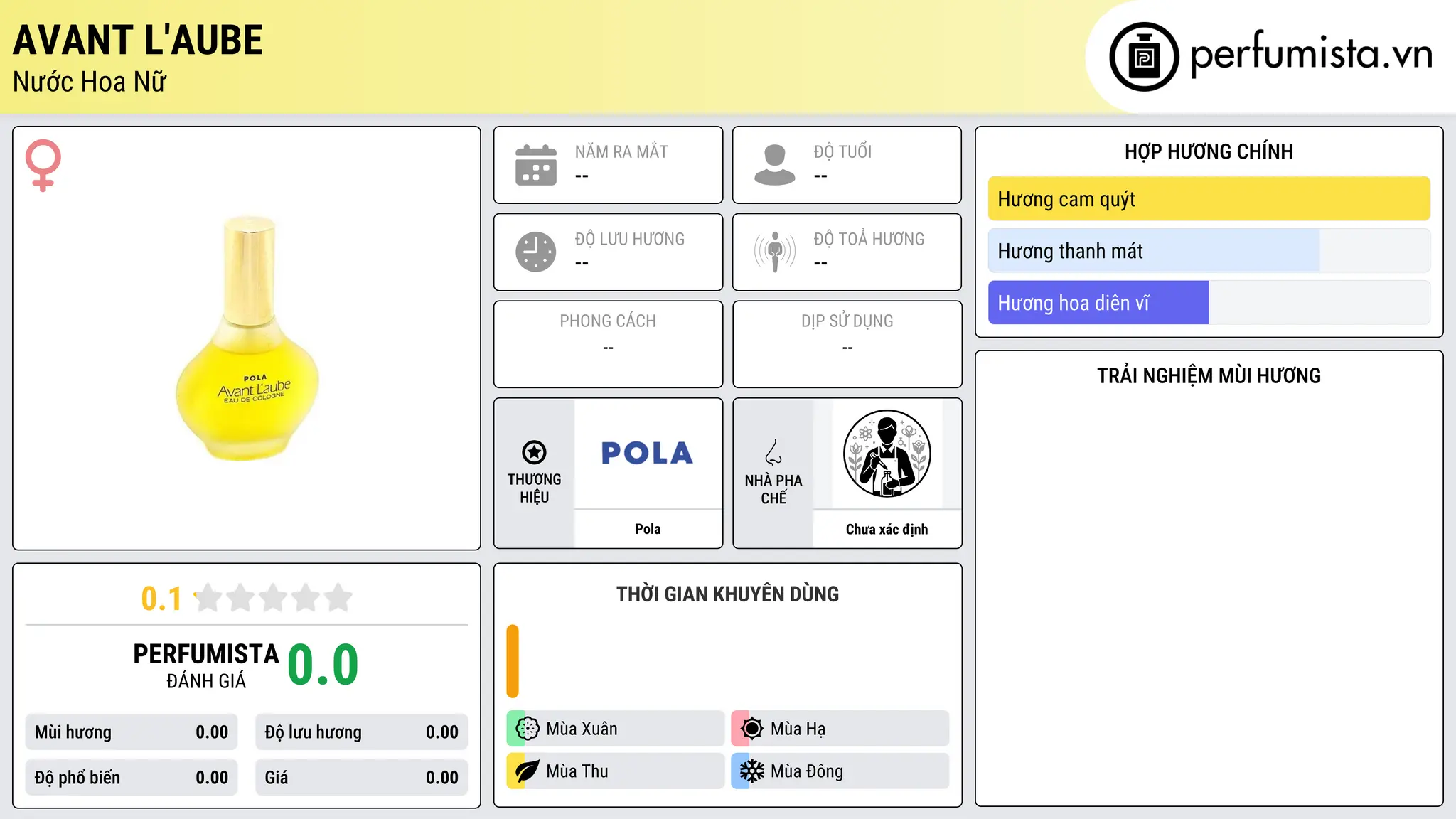Click the Mùa Đông season label

807,771
